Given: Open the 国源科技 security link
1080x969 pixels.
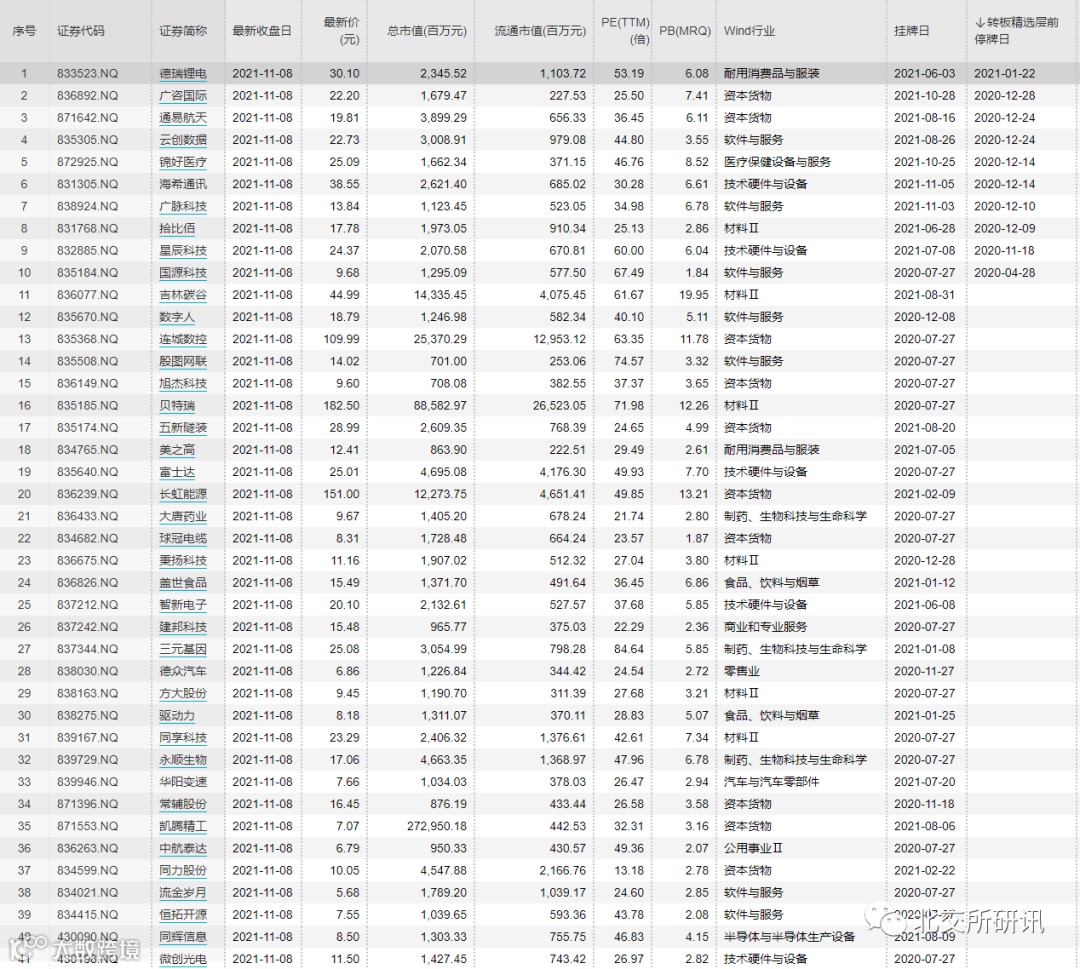Looking at the screenshot, I should click(x=183, y=273).
